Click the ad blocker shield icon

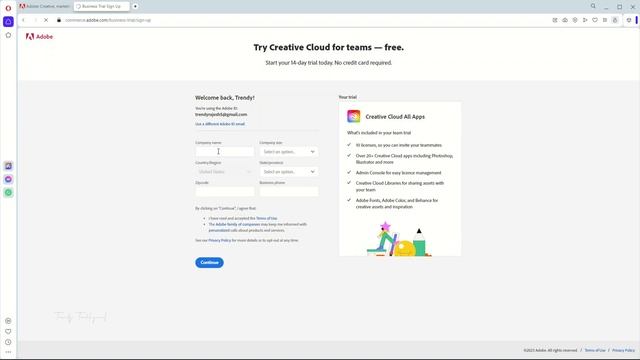point(575,20)
